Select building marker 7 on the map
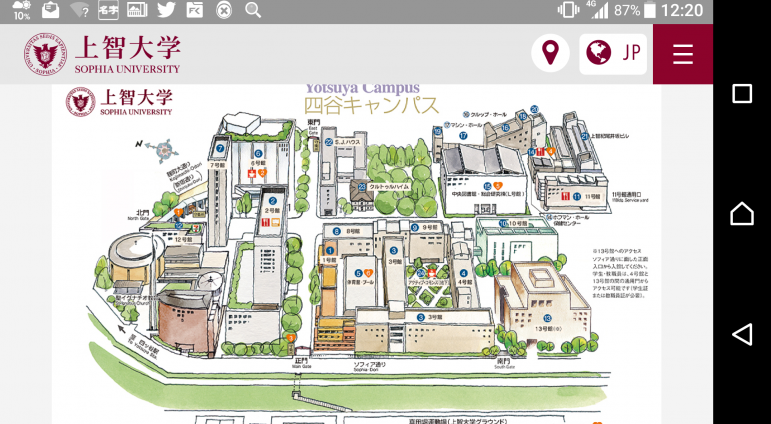Screen dimensions: 771x424 (x=220, y=147)
